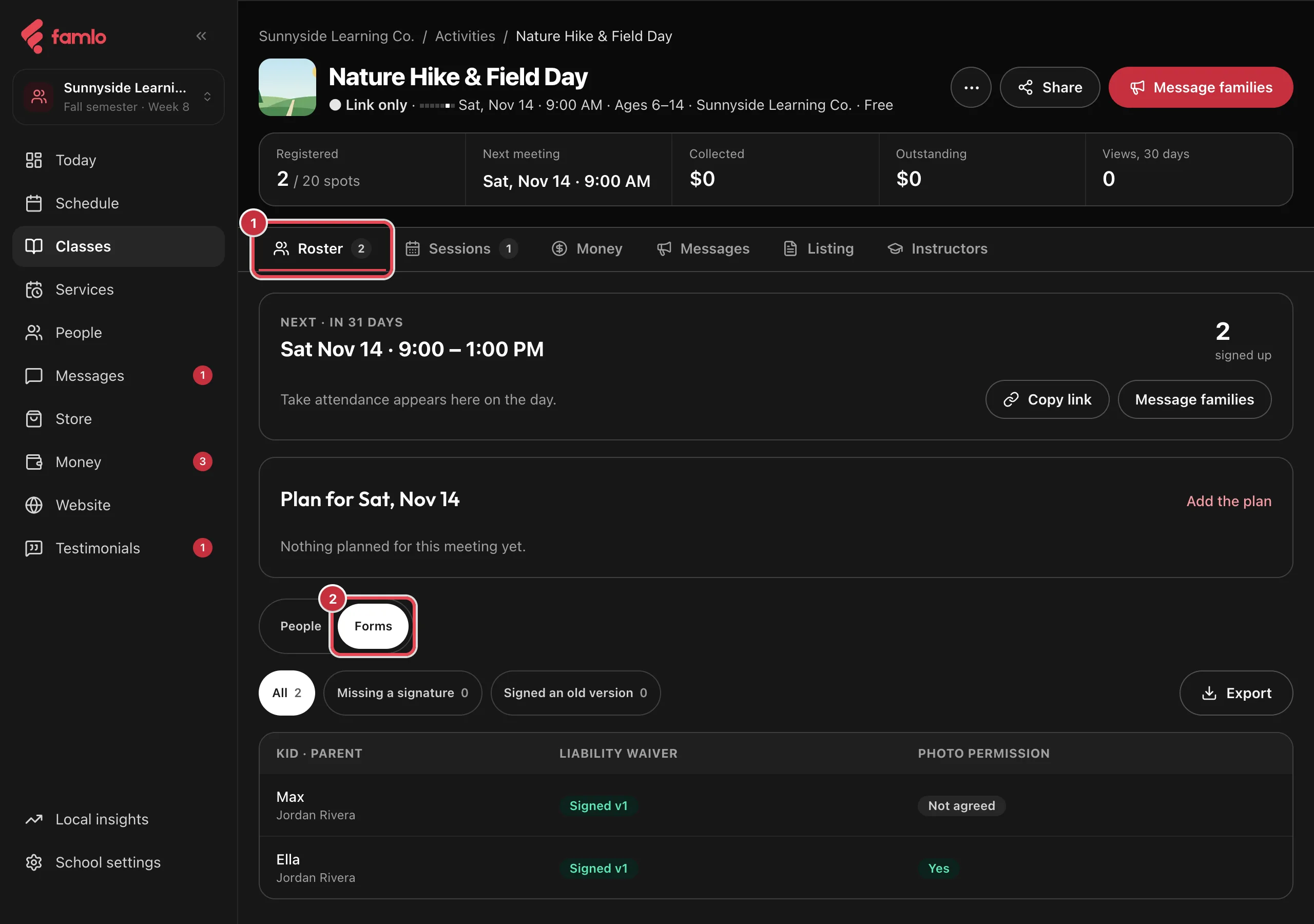Open the Sunnyside Learning school switcher
This screenshot has height=924, width=1314.
(119, 97)
